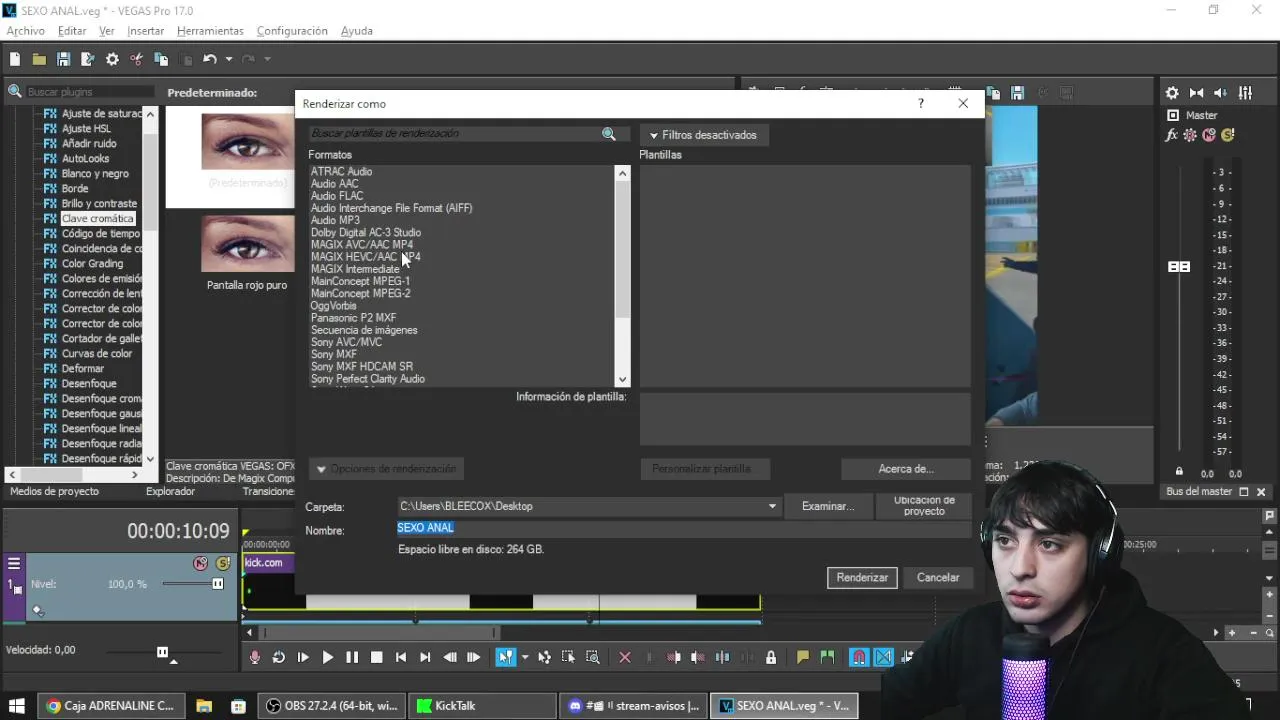Delete selected events with the red X

point(625,657)
